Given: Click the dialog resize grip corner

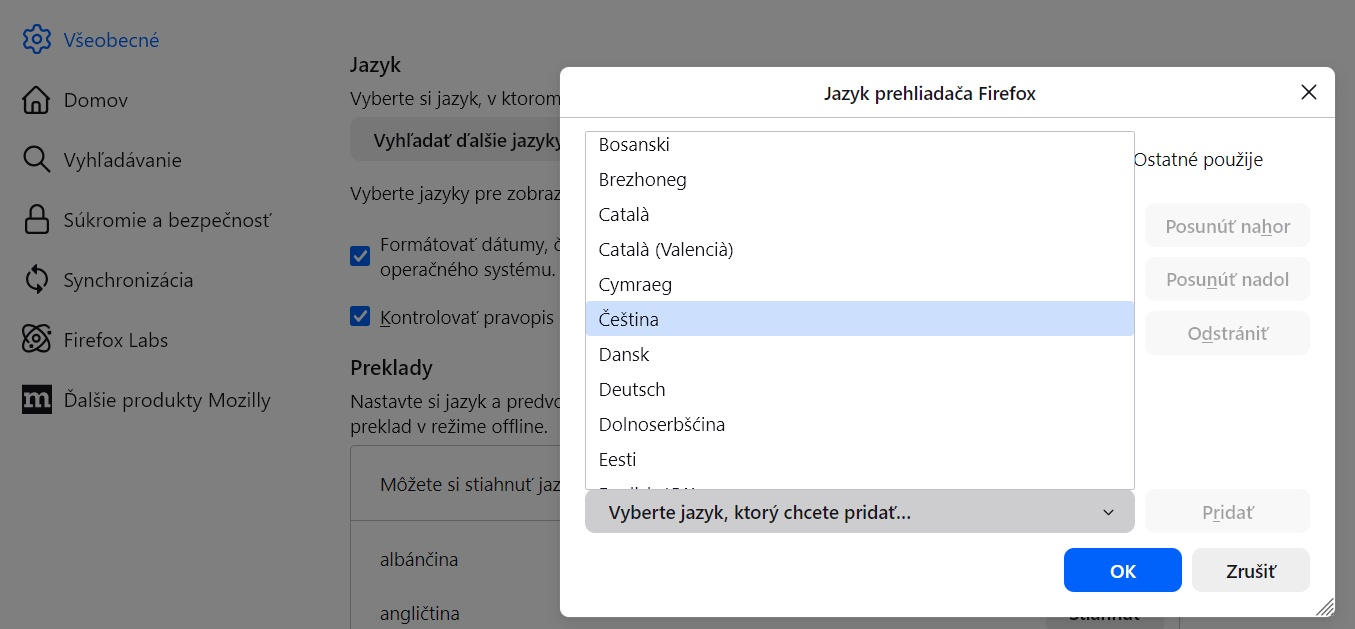Looking at the screenshot, I should (x=1325, y=607).
